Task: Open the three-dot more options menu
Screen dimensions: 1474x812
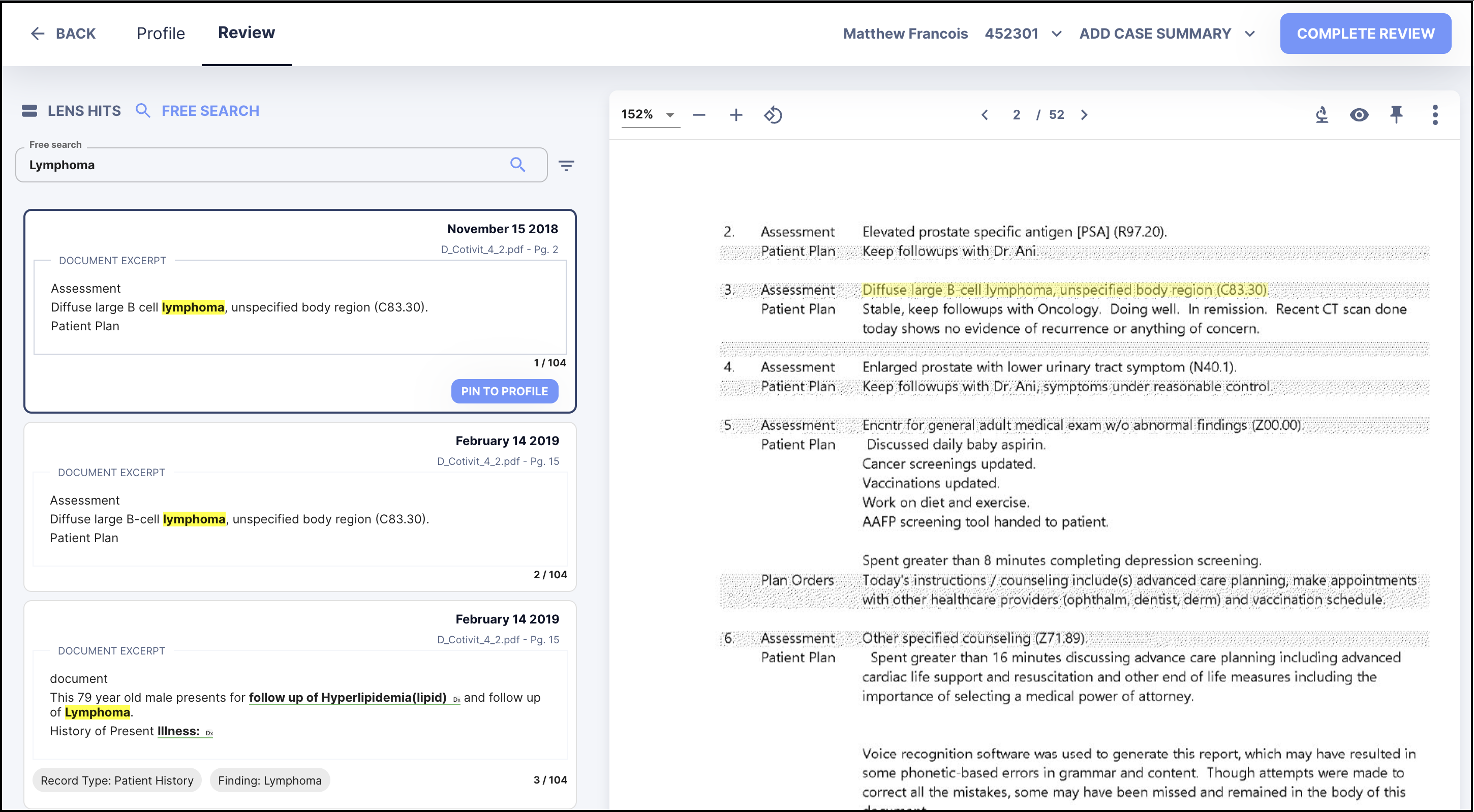Action: point(1434,115)
